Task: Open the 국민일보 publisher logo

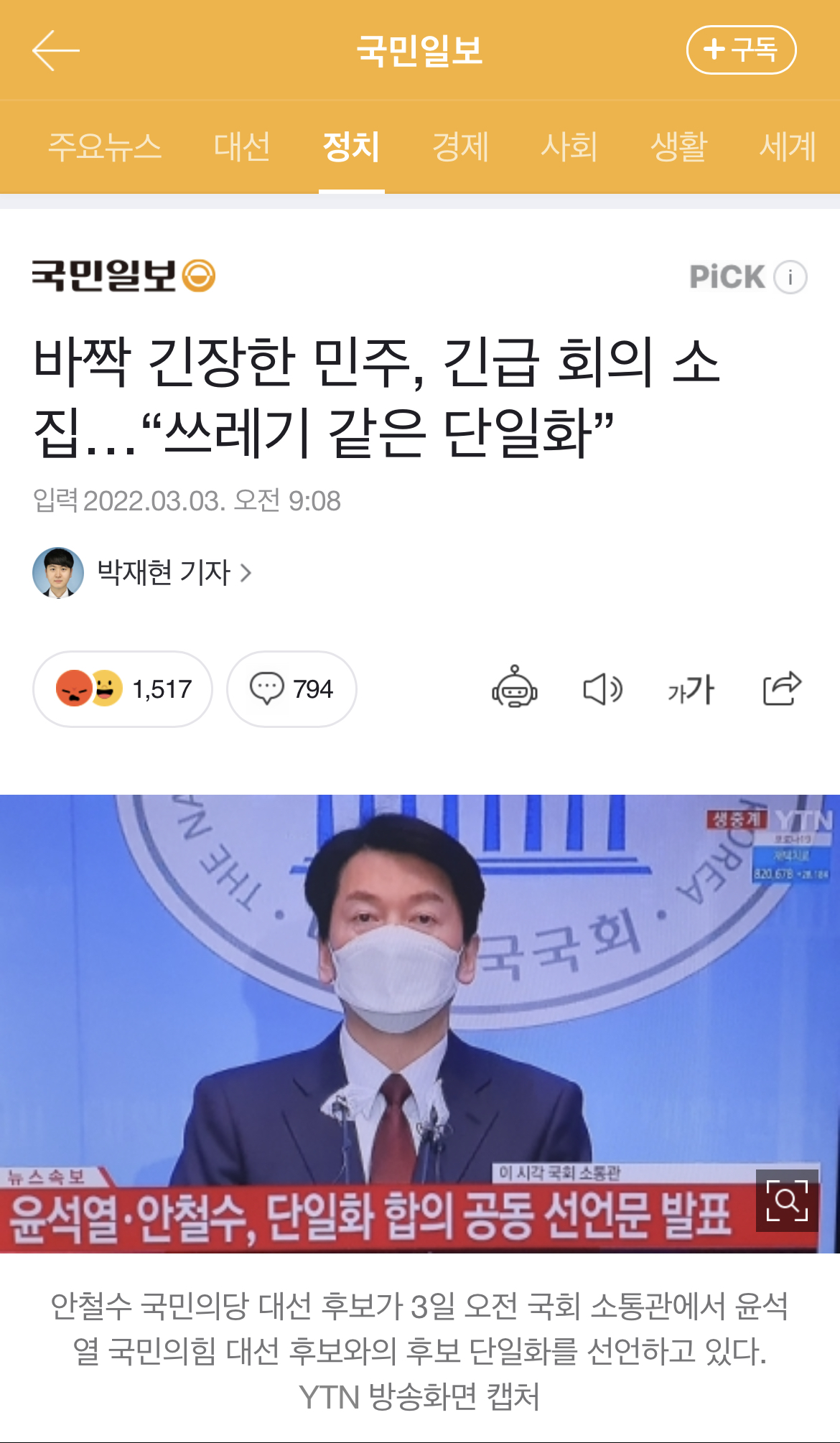Action: click(123, 276)
